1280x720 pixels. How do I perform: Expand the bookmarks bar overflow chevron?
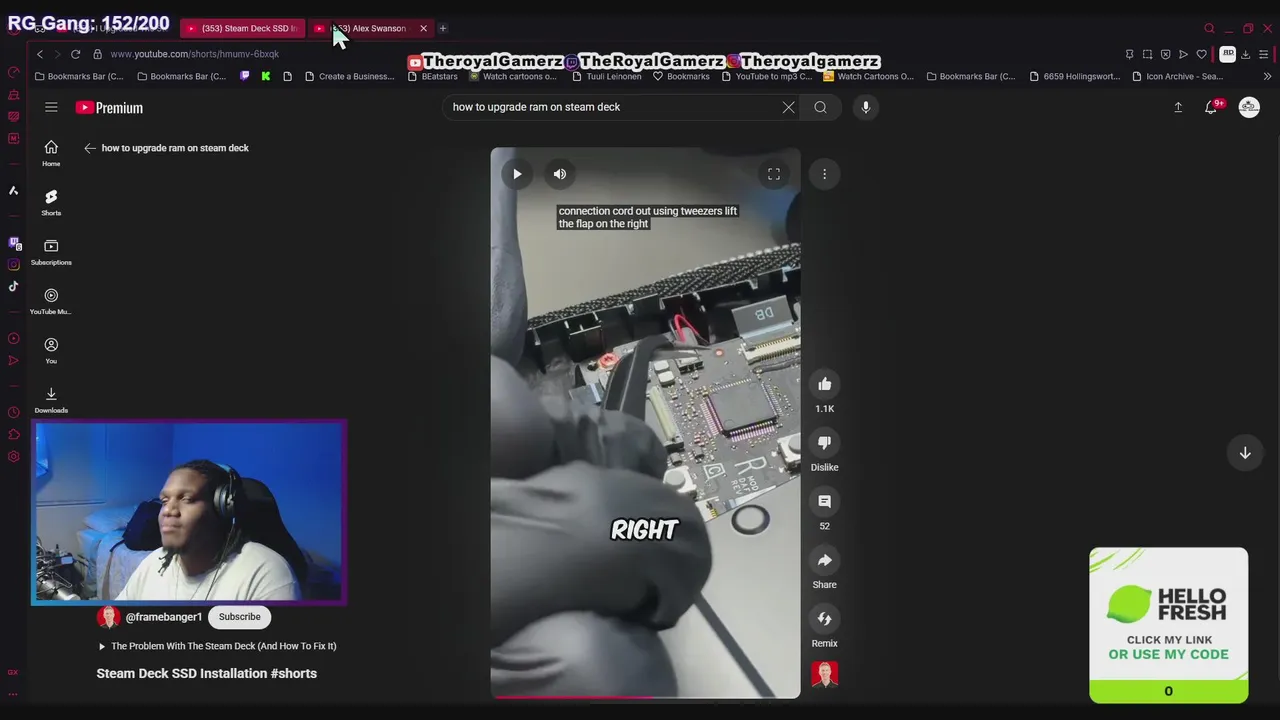(x=1267, y=76)
